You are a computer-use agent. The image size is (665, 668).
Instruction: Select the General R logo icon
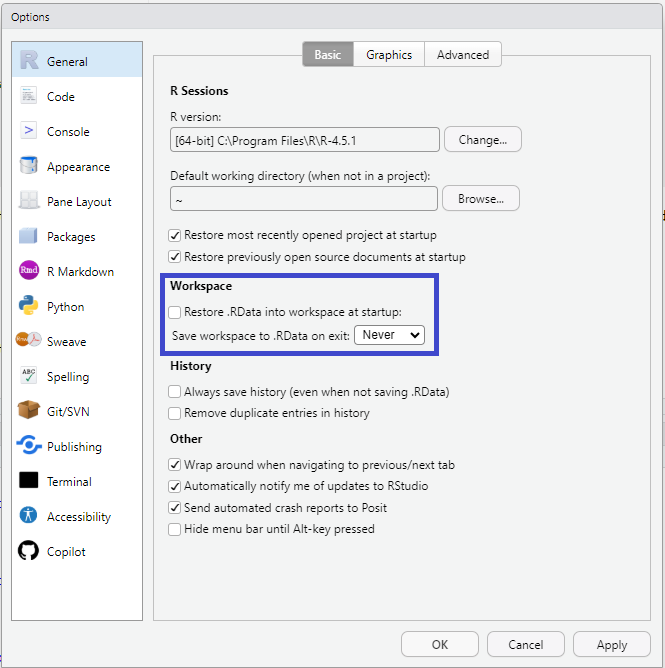[29, 60]
